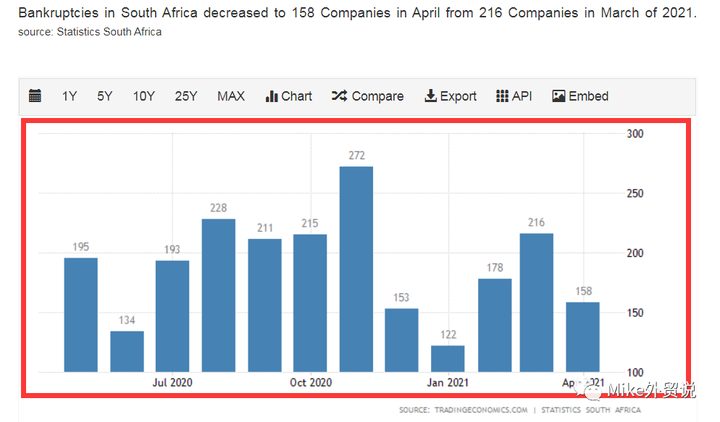
Task: Click the Export download icon
Action: click(430, 96)
